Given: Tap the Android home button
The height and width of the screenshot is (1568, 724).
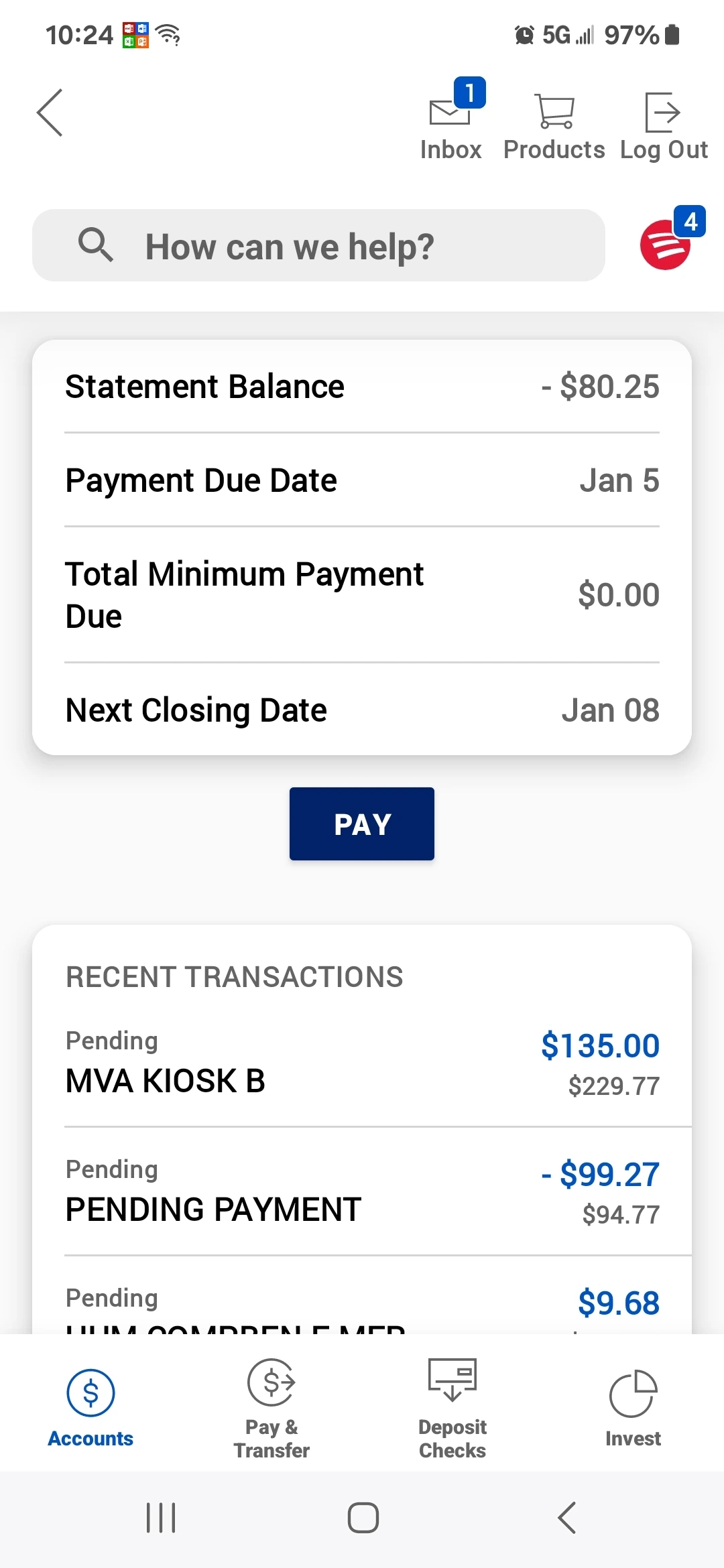Looking at the screenshot, I should click(x=363, y=1518).
